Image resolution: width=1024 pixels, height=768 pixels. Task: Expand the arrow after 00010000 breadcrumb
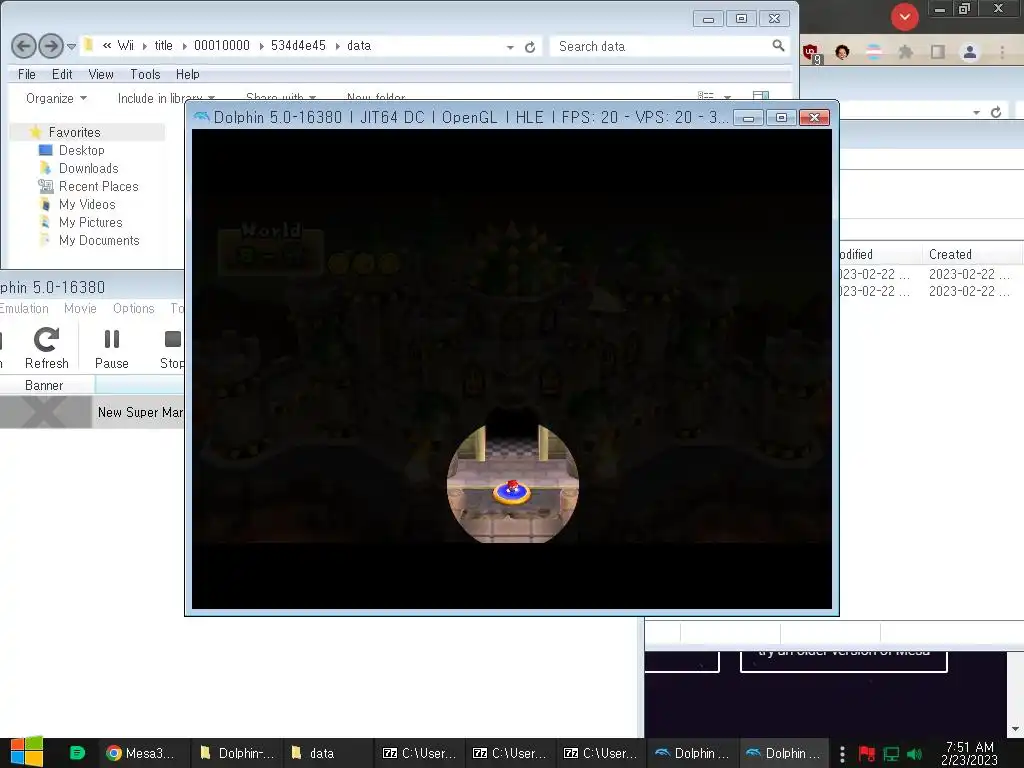[261, 46]
